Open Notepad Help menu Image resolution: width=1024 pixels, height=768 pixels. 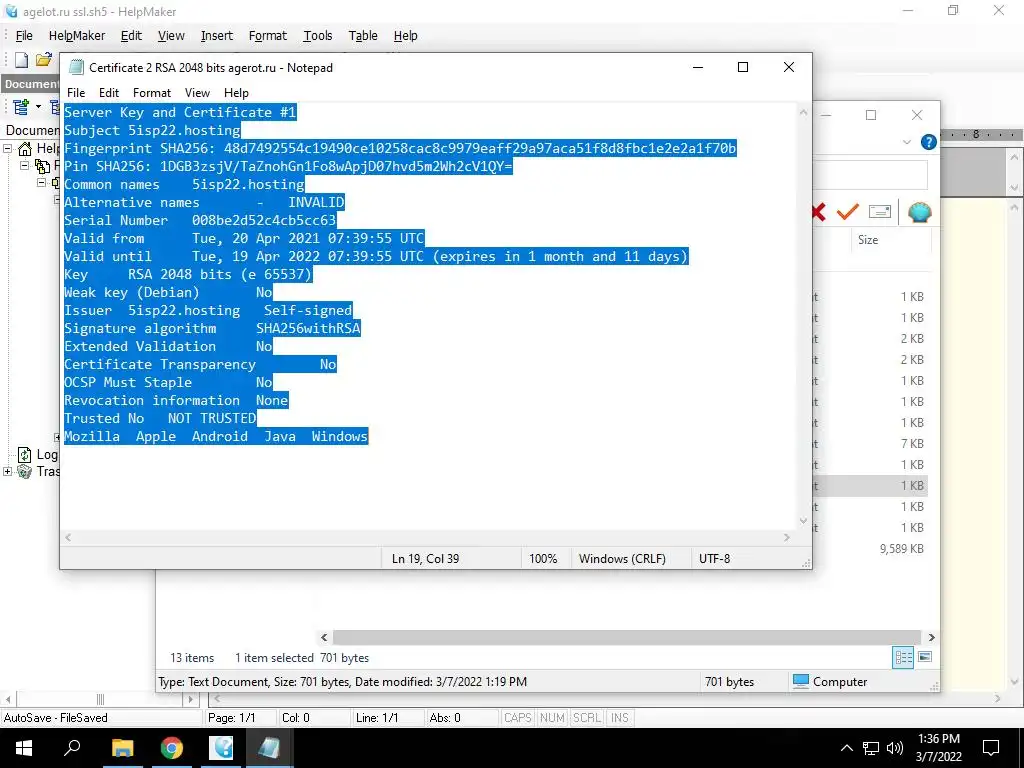[x=236, y=93]
